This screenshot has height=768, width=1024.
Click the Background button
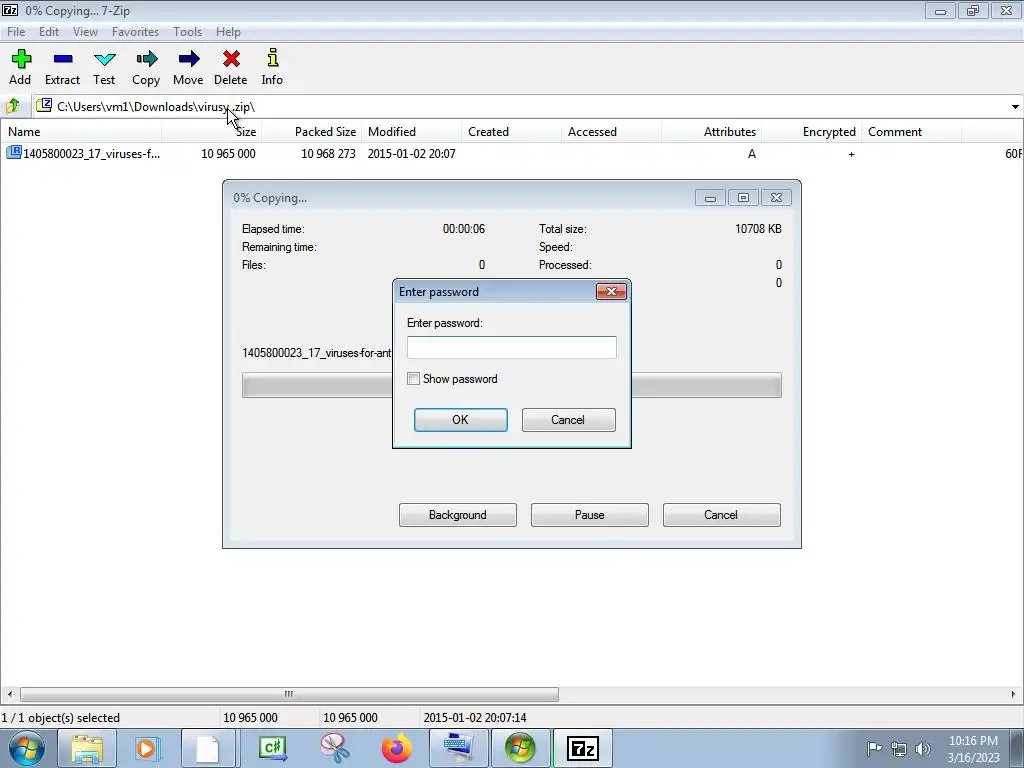457,515
